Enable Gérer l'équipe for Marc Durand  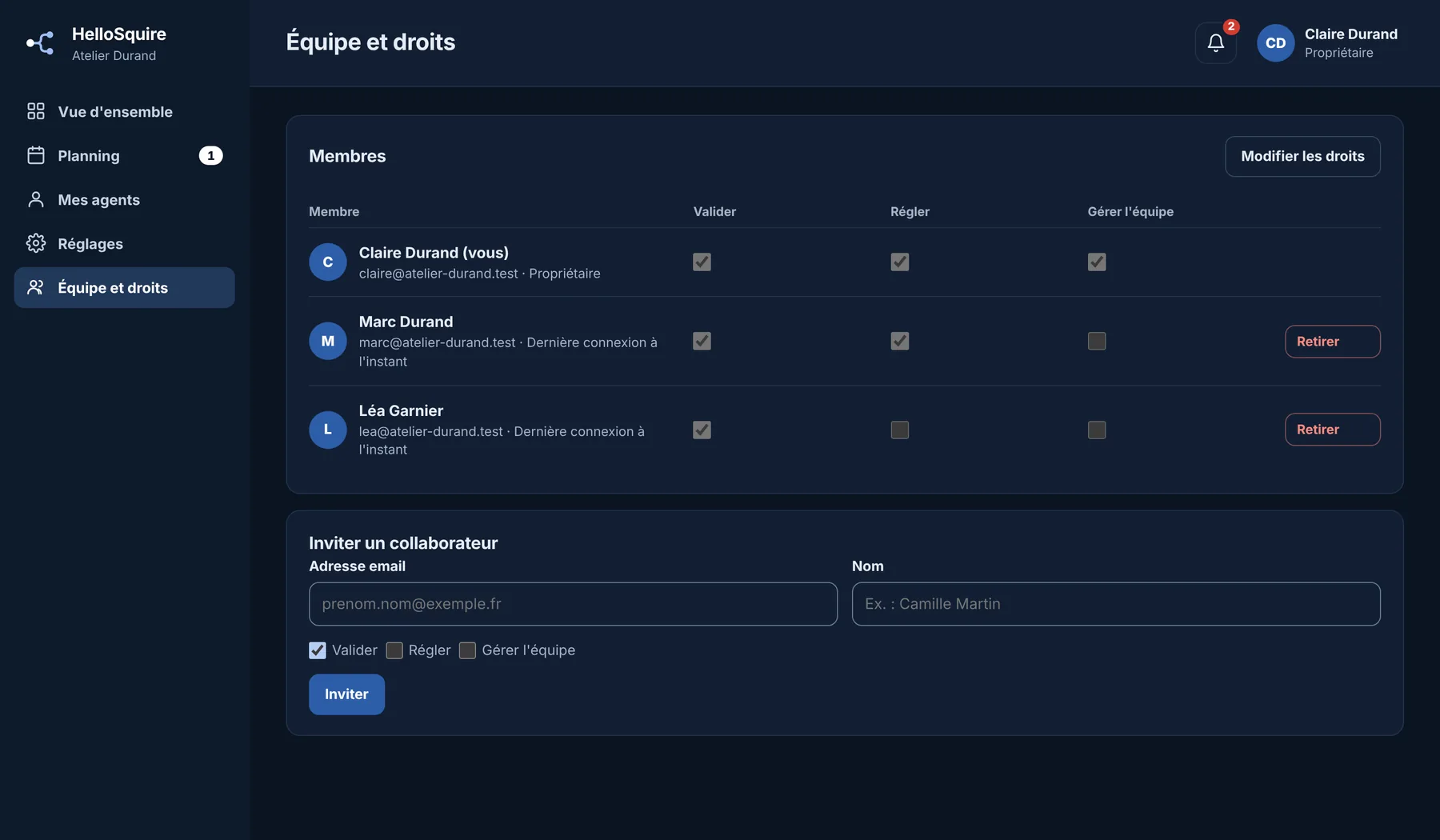[x=1097, y=341]
